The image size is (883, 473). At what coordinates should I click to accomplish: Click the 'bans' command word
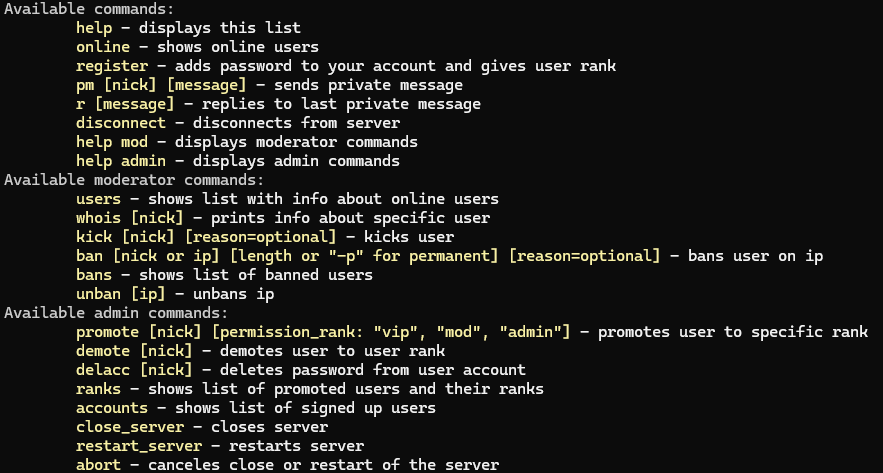(94, 275)
